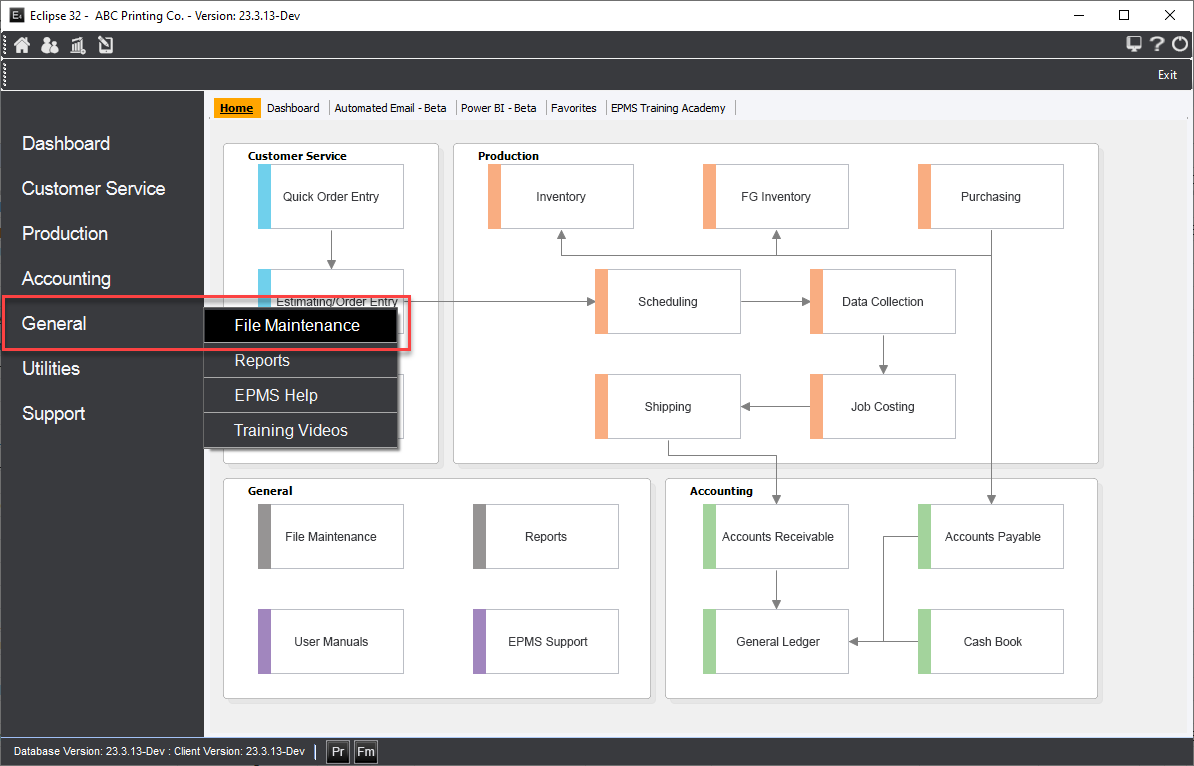Click the Home house icon in toolbar
1194x766 pixels.
21,45
